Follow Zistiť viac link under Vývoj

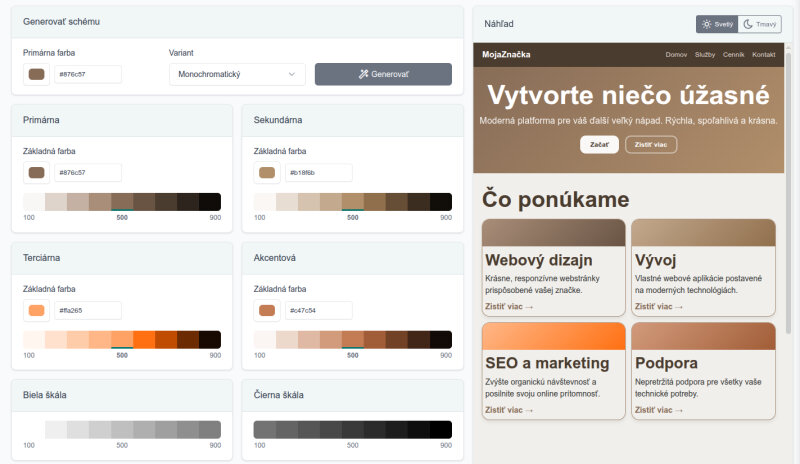[x=658, y=307]
